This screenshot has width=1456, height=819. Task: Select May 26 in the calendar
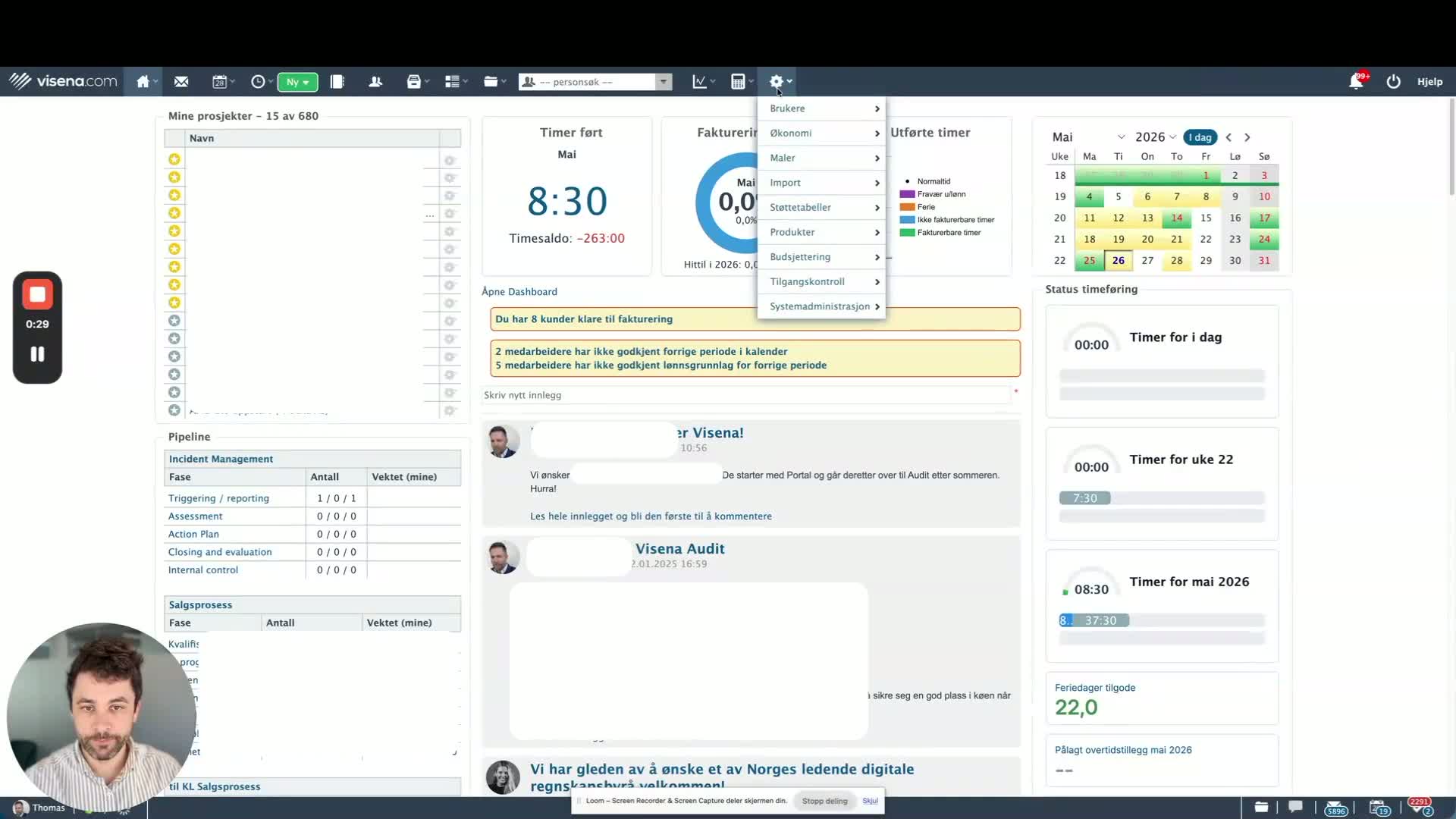pyautogui.click(x=1119, y=260)
